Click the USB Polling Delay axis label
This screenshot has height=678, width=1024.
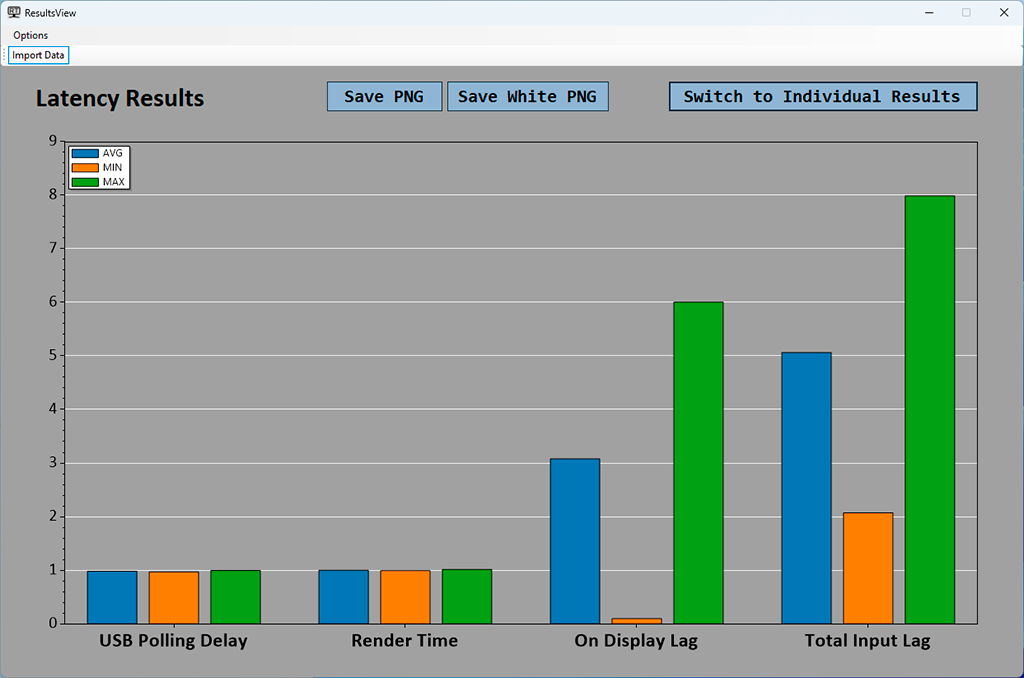tap(173, 641)
